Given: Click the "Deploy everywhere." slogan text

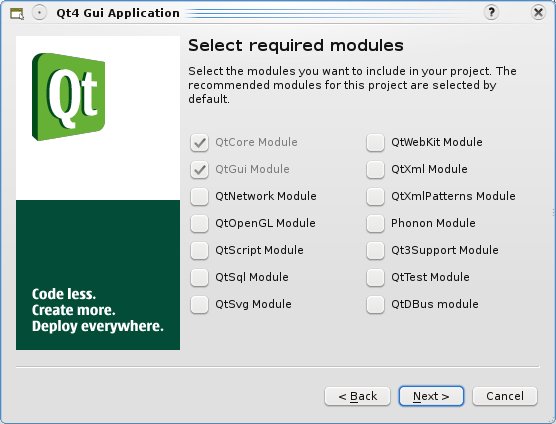Looking at the screenshot, I should [x=98, y=326].
